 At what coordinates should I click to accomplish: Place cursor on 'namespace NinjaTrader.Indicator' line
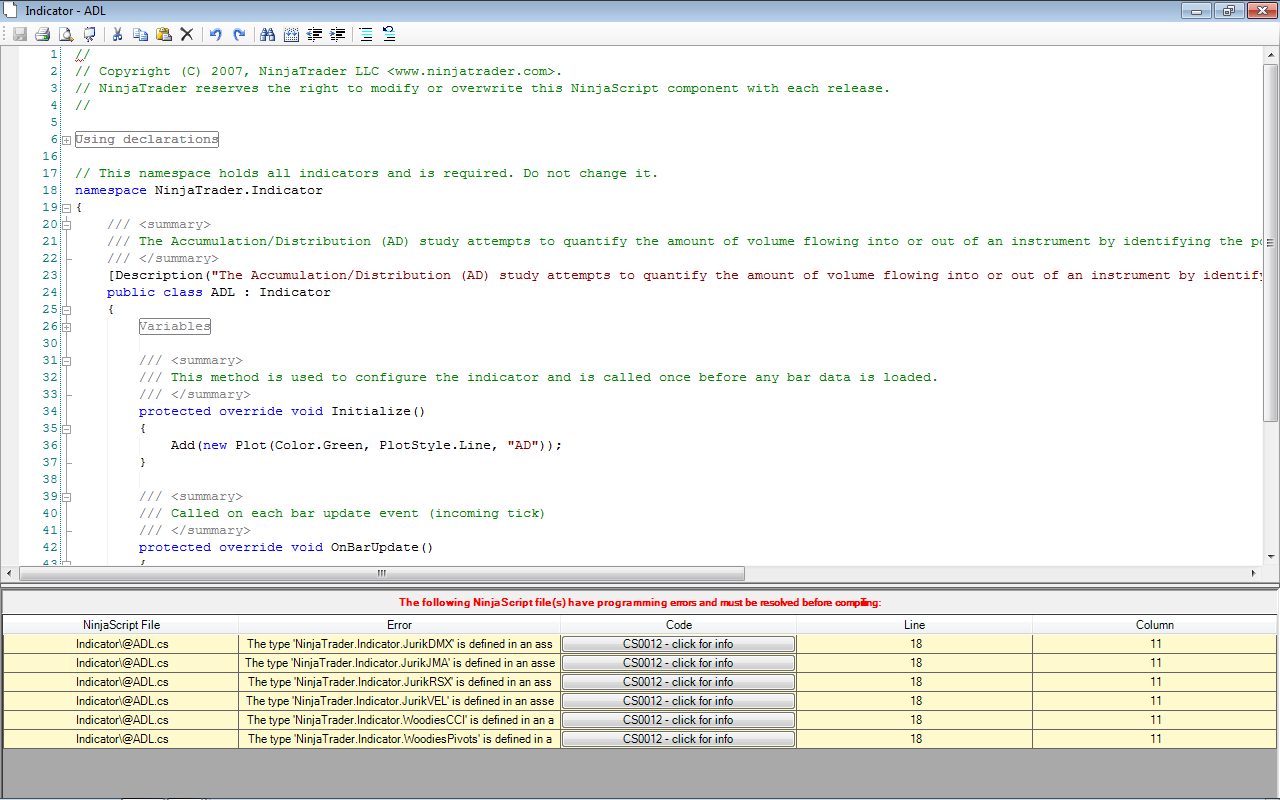[x=199, y=191]
